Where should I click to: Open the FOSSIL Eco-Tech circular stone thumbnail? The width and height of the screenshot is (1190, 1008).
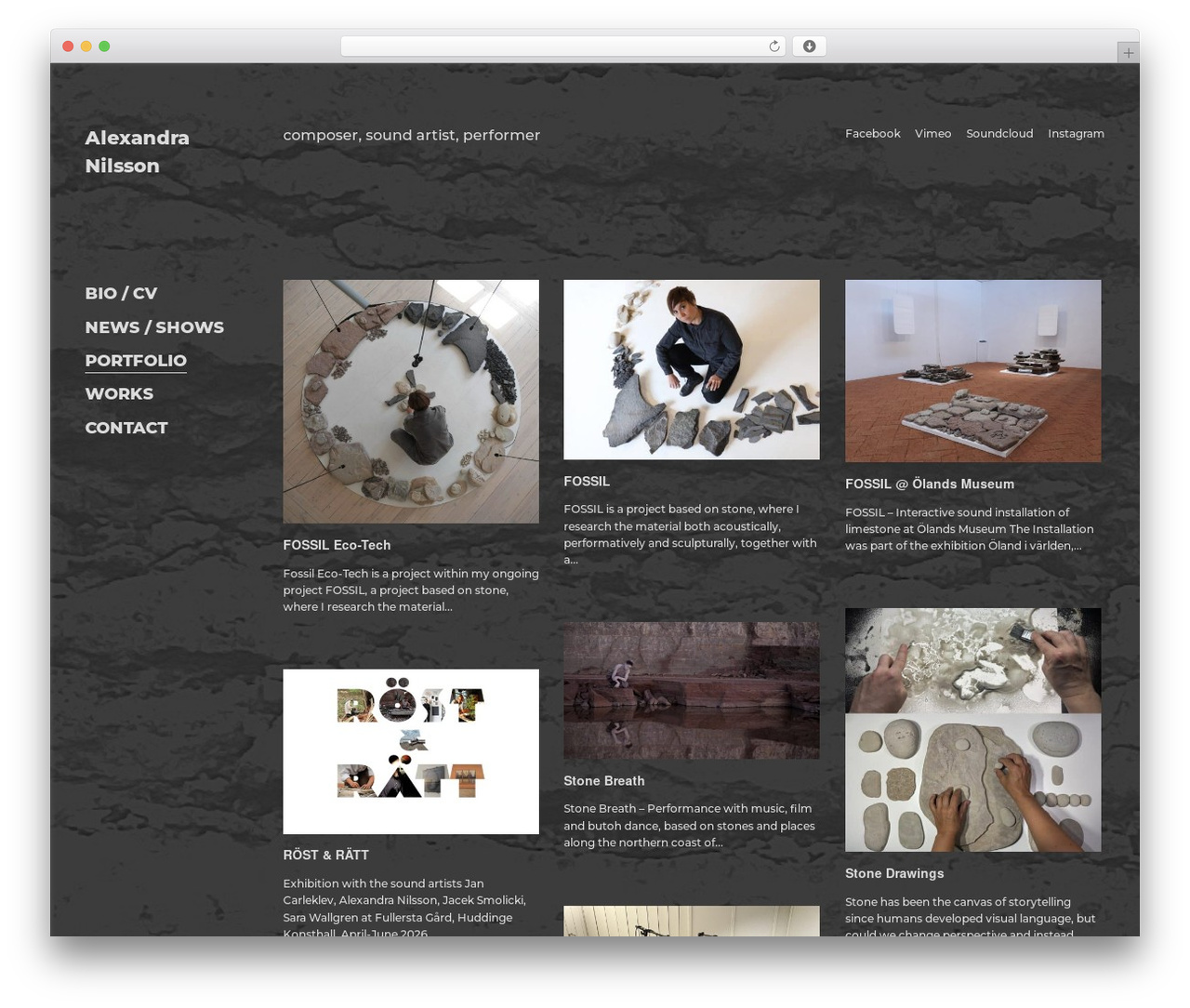[x=411, y=402]
